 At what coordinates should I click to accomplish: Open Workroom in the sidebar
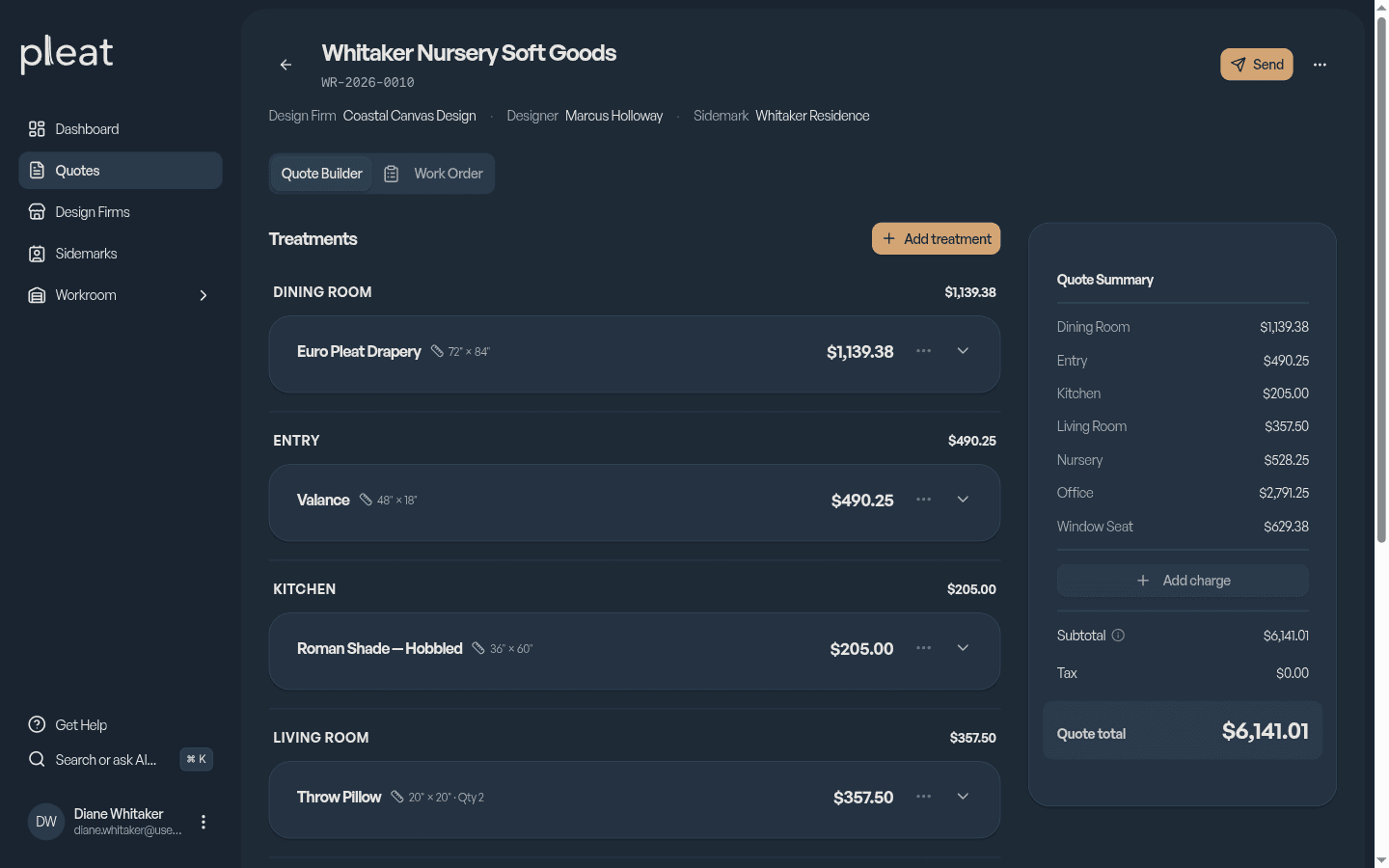[121, 295]
